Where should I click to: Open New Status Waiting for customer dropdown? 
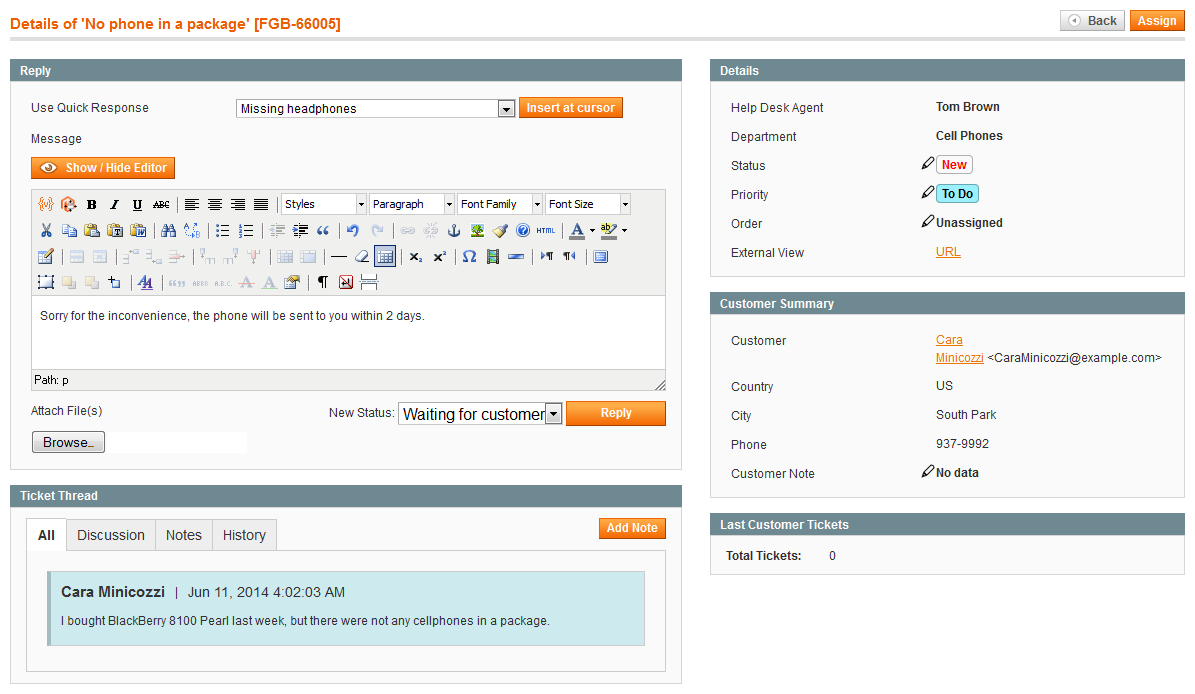coord(480,414)
